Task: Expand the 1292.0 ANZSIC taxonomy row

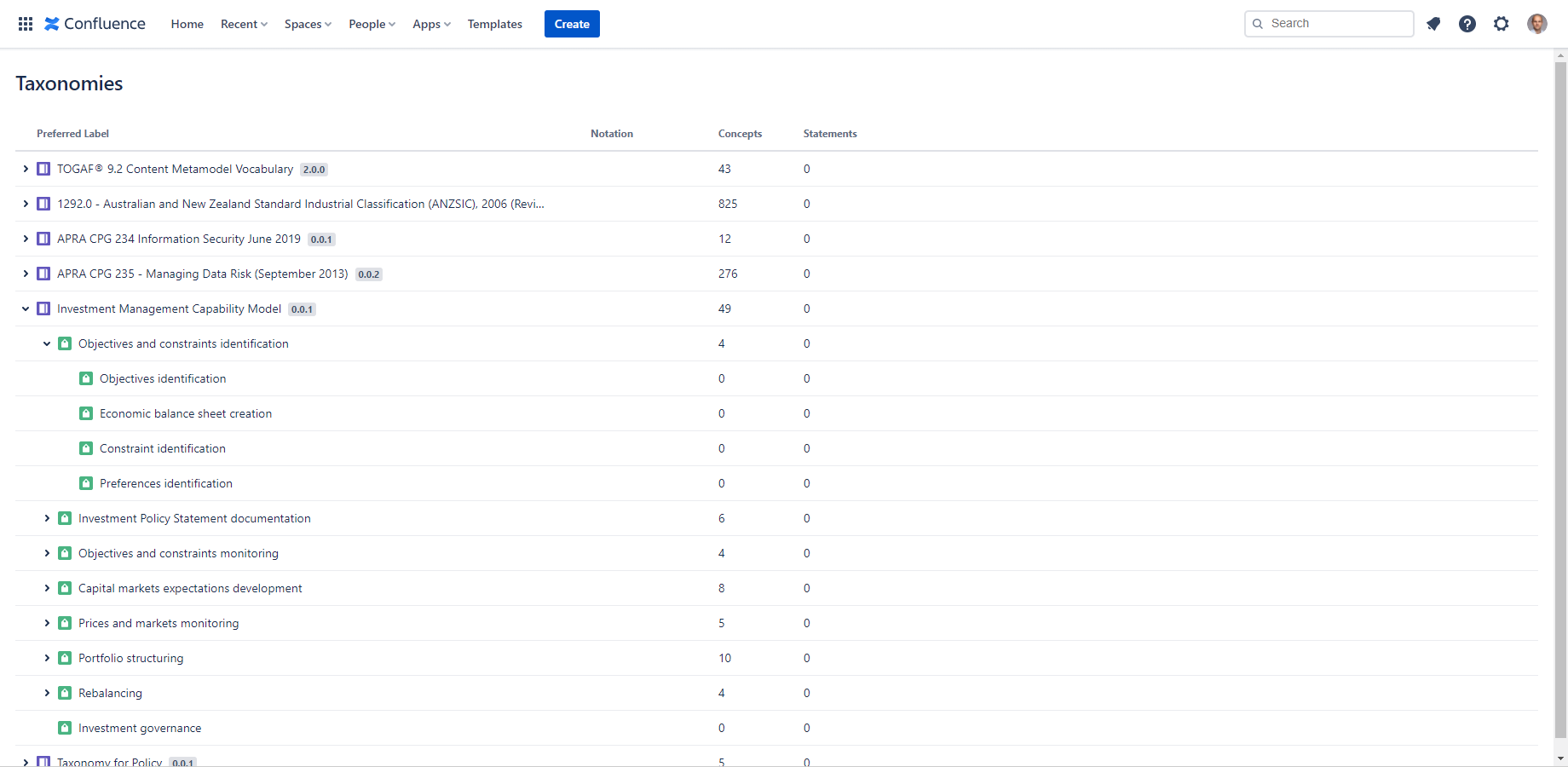Action: point(26,204)
